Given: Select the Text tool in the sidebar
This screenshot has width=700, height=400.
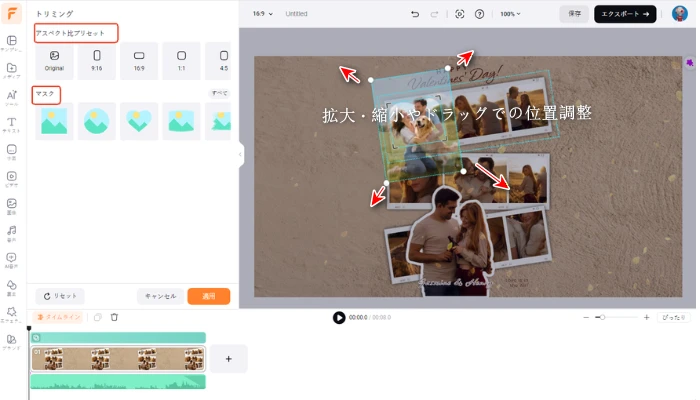Looking at the screenshot, I should click(12, 124).
